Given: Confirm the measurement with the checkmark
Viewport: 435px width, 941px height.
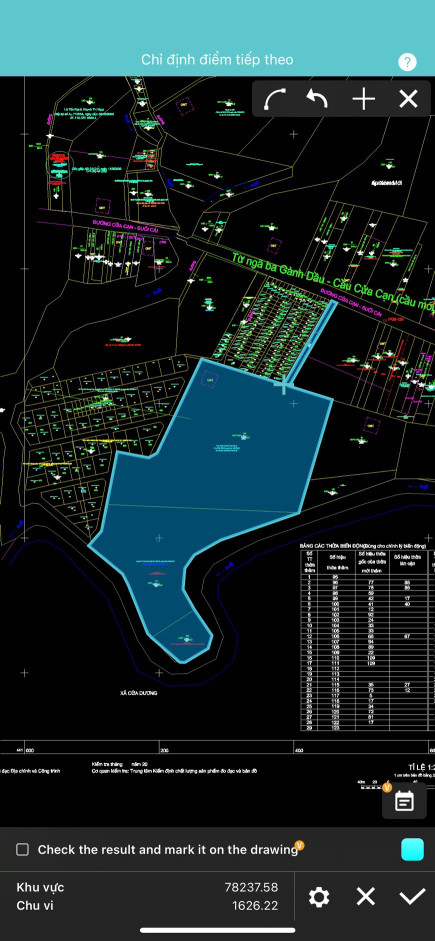Looking at the screenshot, I should point(412,897).
